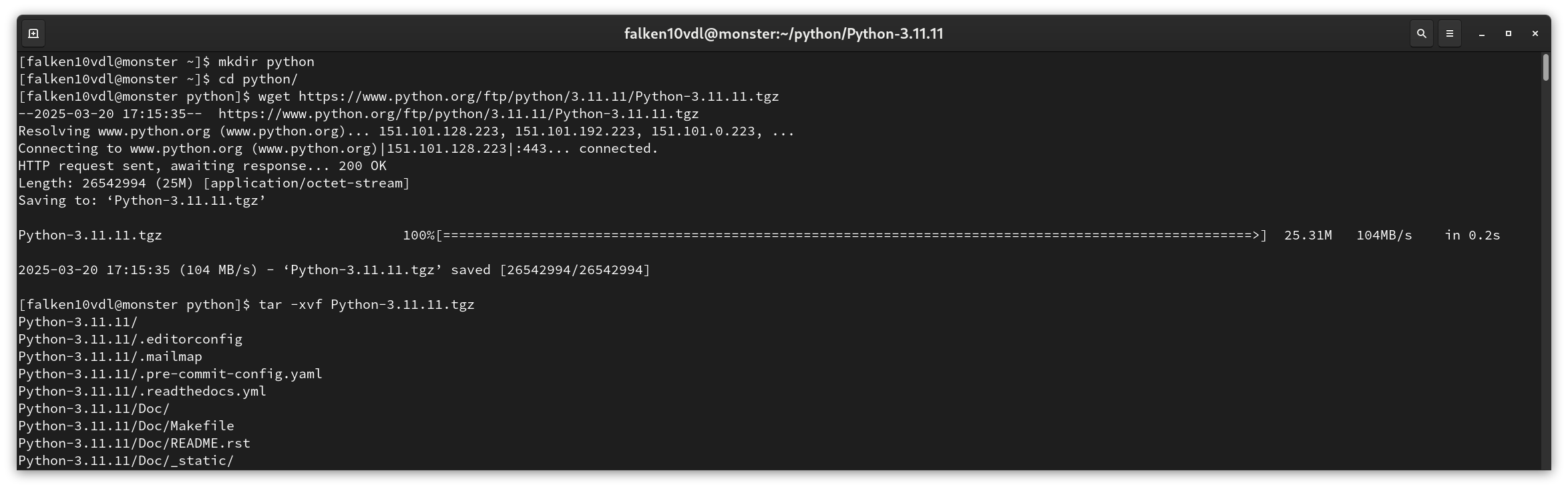
Task: Close the terminal window
Action: click(x=1535, y=33)
